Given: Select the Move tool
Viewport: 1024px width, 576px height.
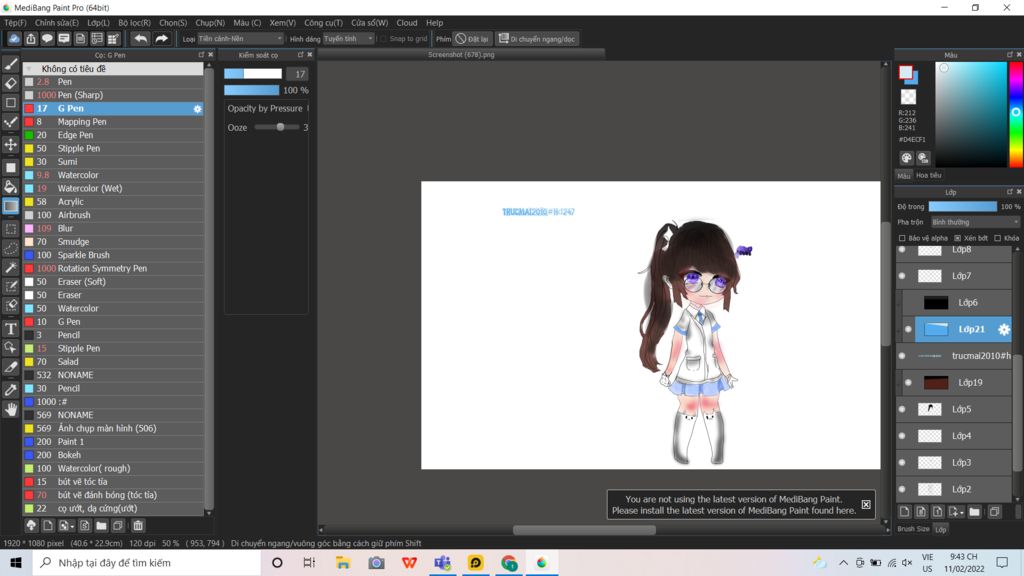Looking at the screenshot, I should coord(10,144).
